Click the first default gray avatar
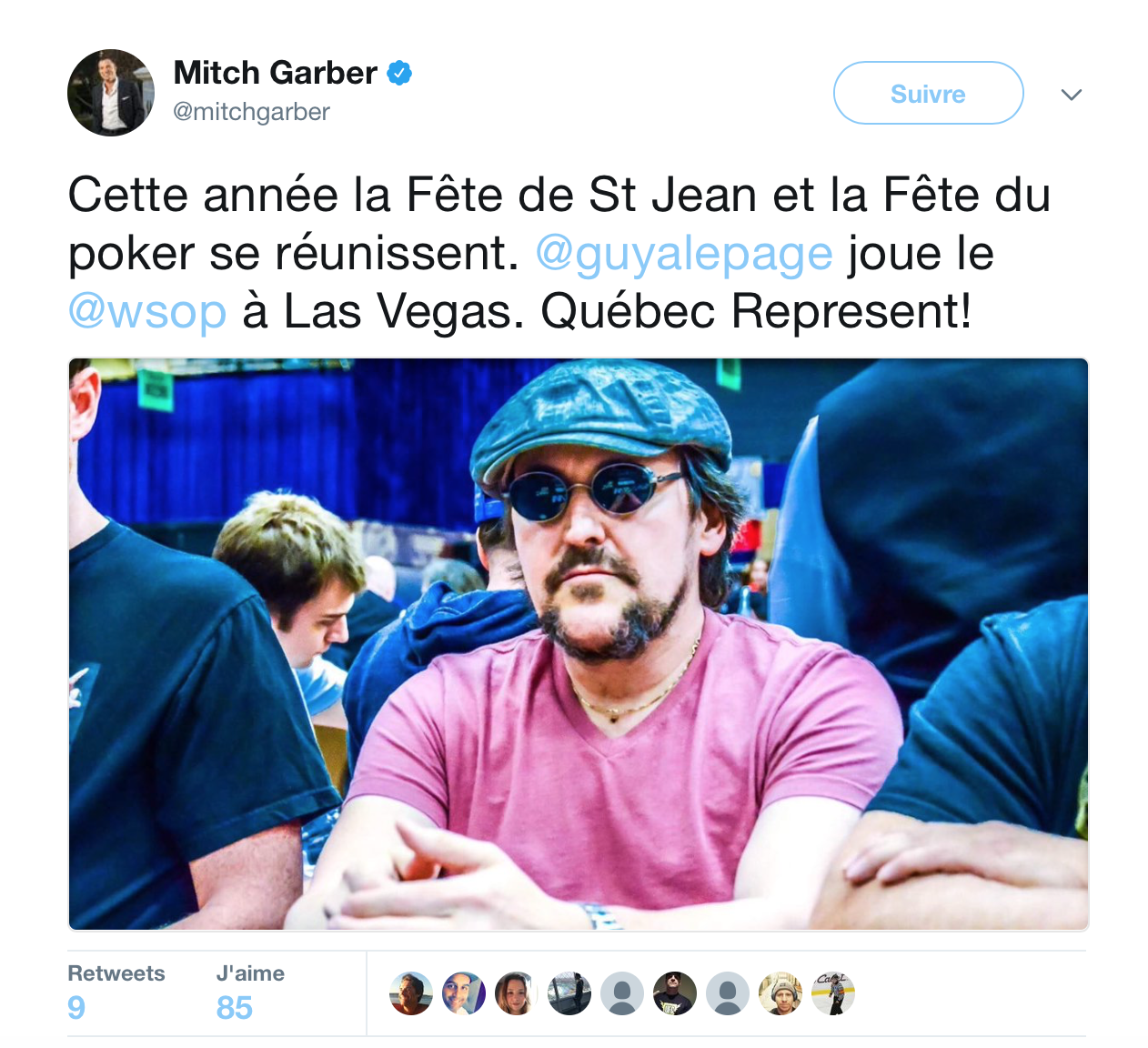Viewport: 1148px width, 1048px height. 622,993
